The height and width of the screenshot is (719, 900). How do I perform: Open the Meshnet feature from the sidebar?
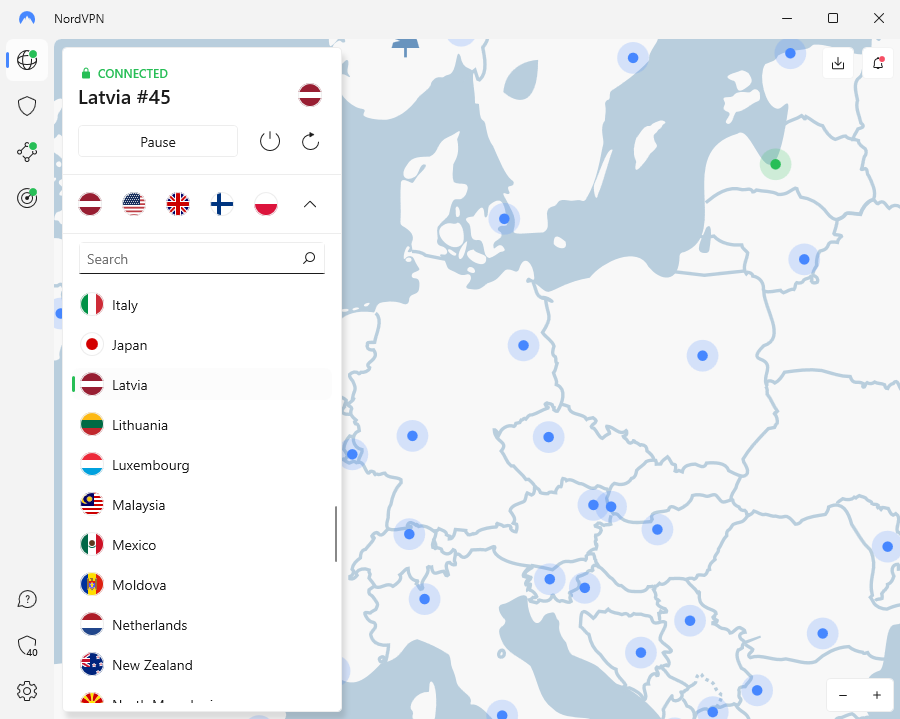click(x=27, y=152)
